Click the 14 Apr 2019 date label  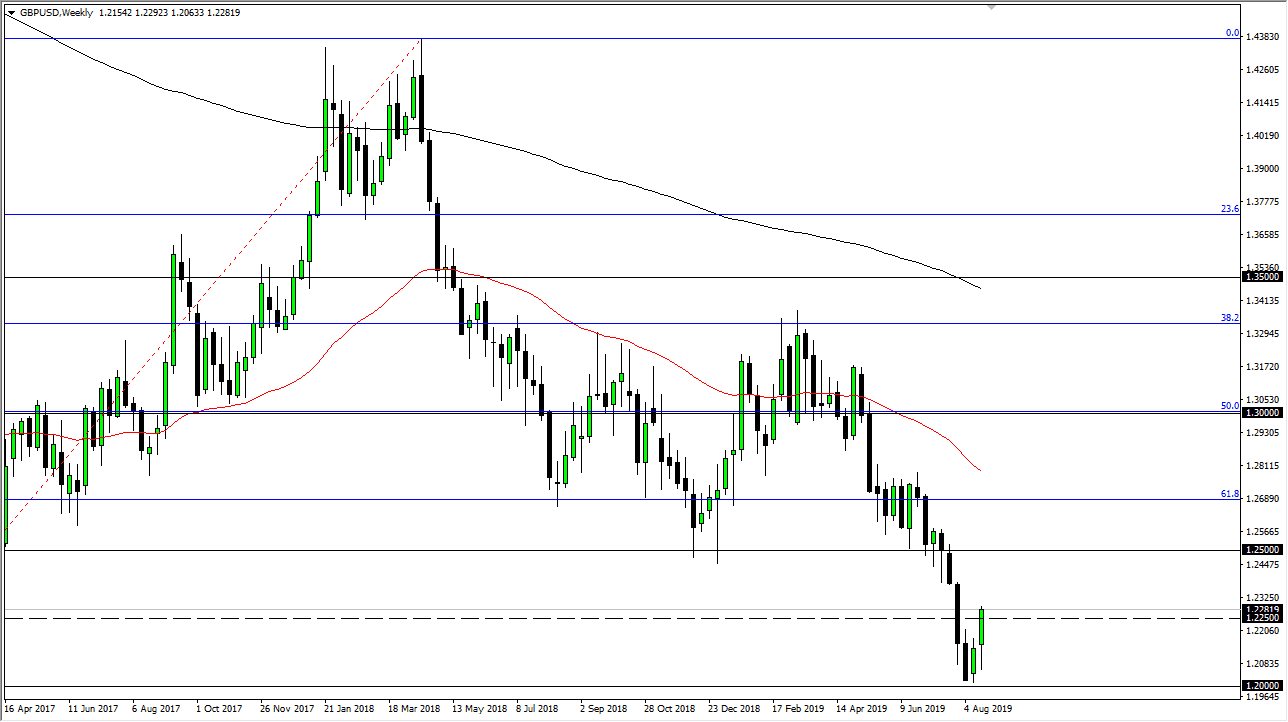click(x=862, y=708)
